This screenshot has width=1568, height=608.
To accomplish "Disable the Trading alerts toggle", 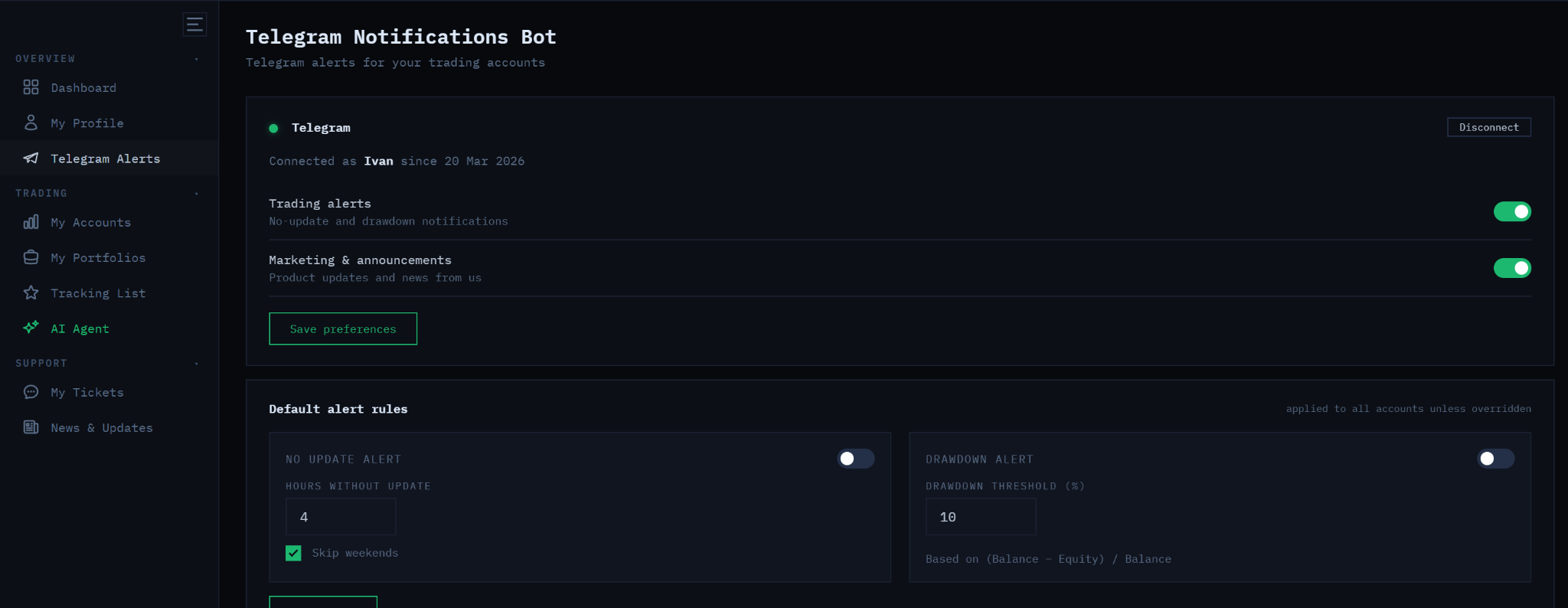I will click(x=1512, y=211).
